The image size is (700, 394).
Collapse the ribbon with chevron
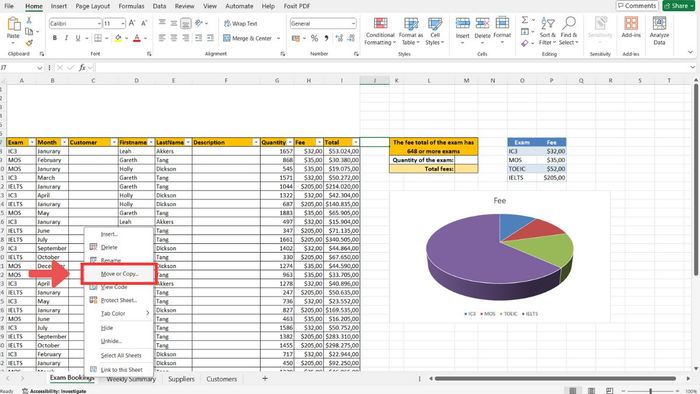(x=690, y=53)
